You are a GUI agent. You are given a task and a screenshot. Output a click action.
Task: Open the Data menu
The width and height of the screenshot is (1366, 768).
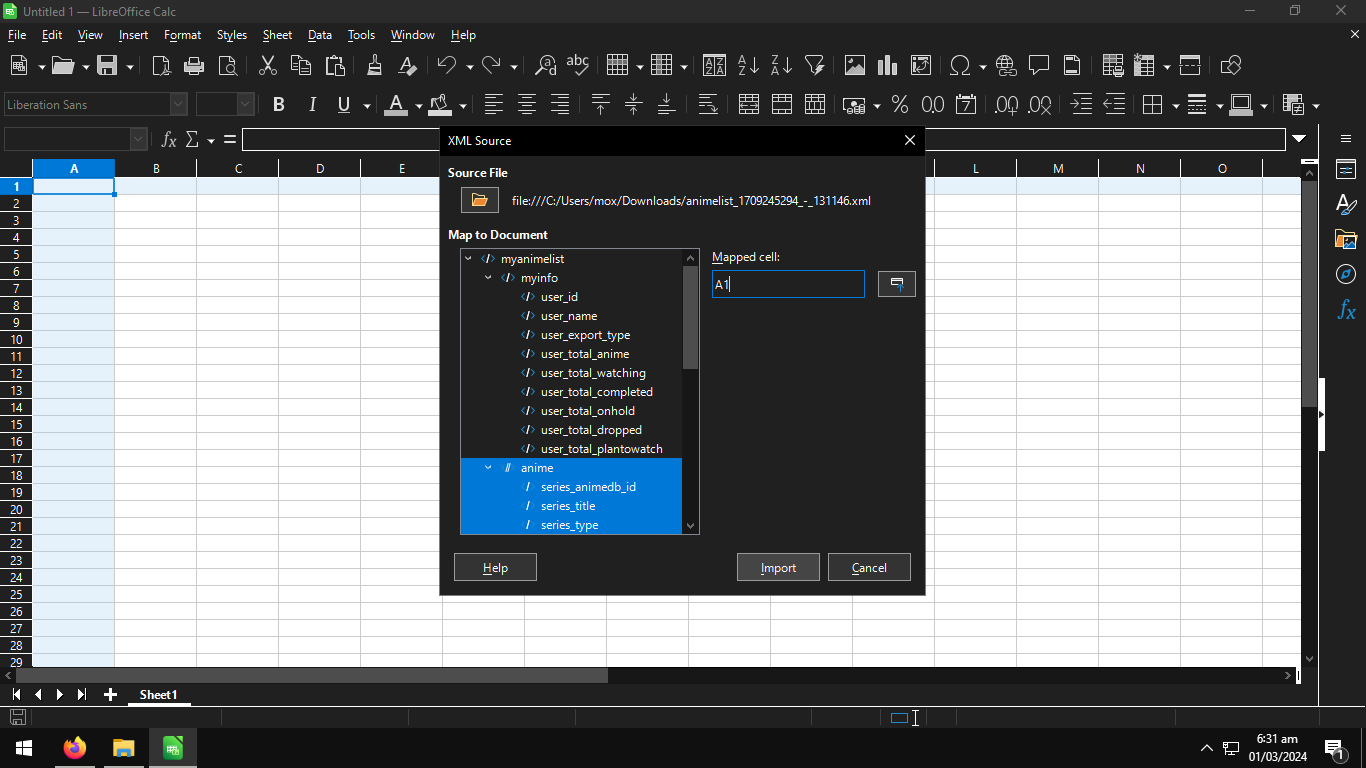319,34
